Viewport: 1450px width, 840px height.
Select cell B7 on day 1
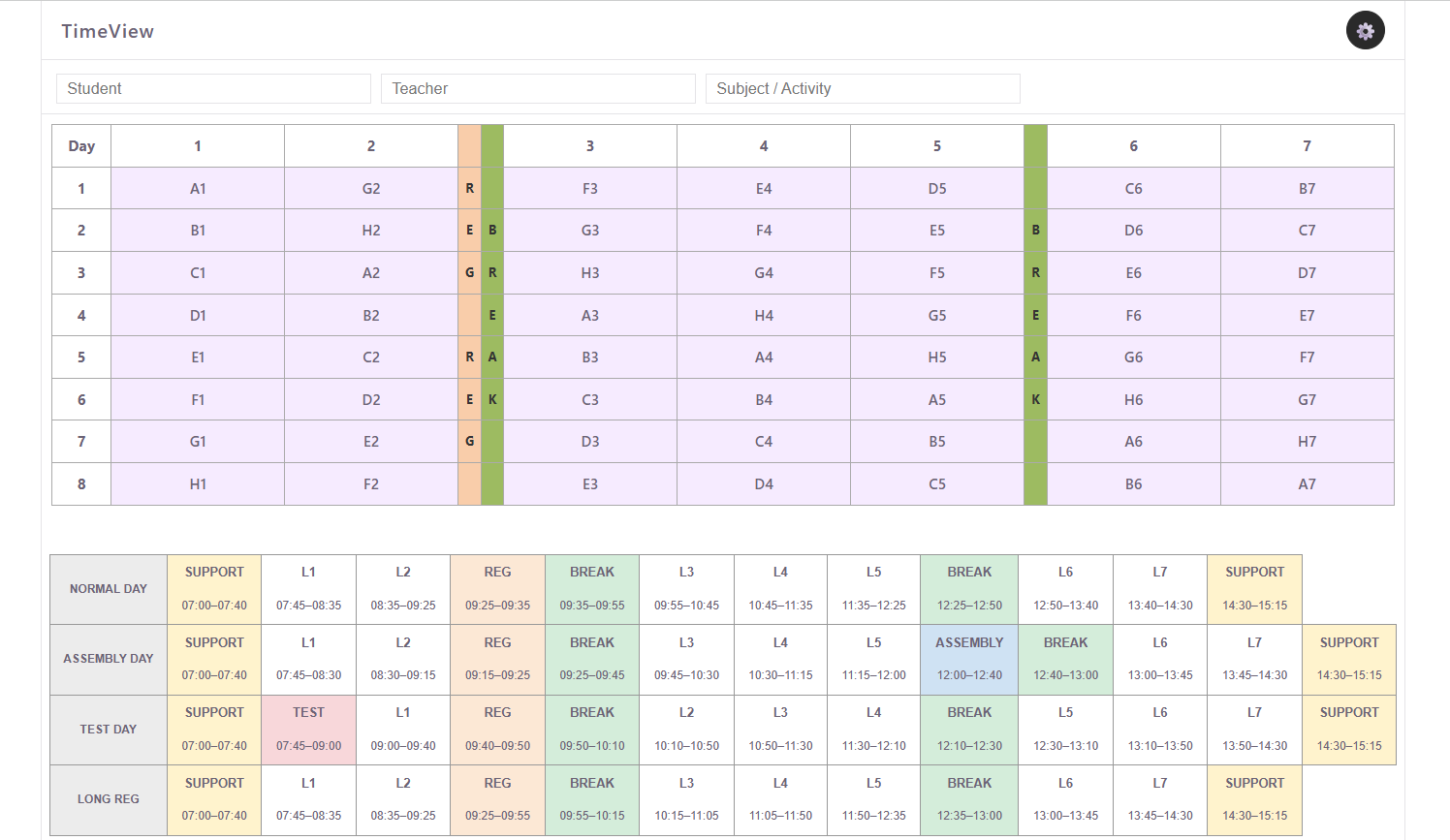pos(1308,188)
